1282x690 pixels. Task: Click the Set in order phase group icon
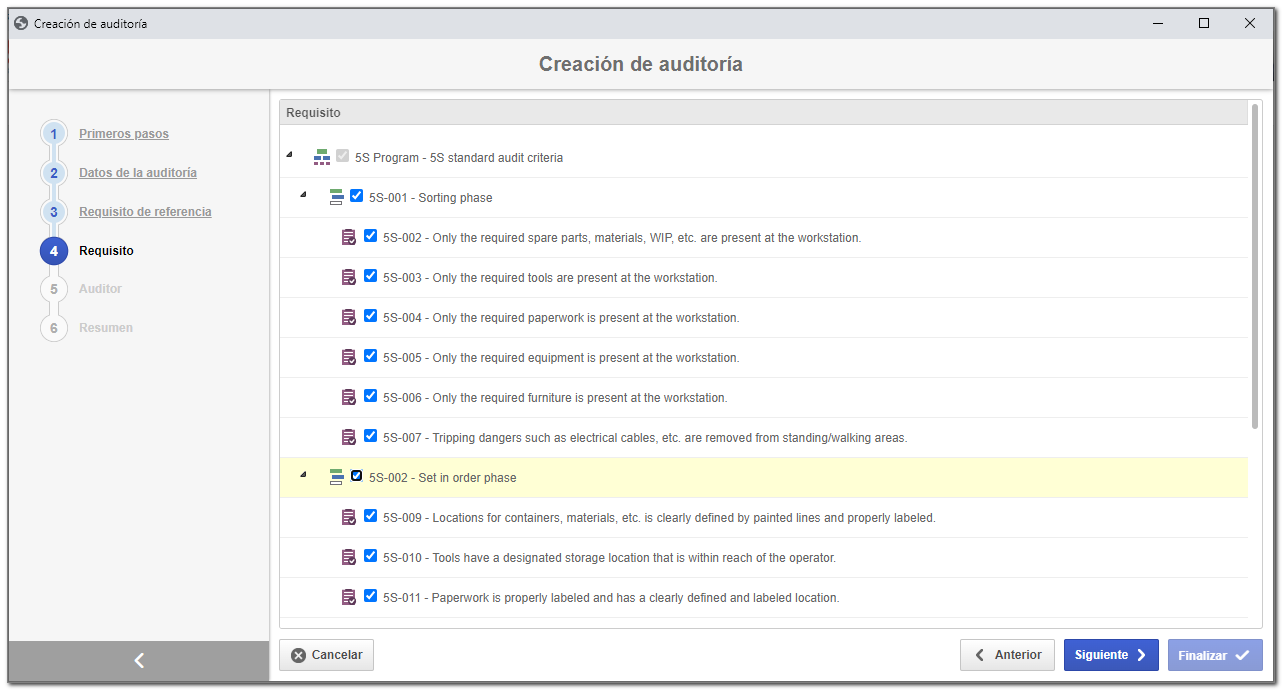[x=336, y=477]
